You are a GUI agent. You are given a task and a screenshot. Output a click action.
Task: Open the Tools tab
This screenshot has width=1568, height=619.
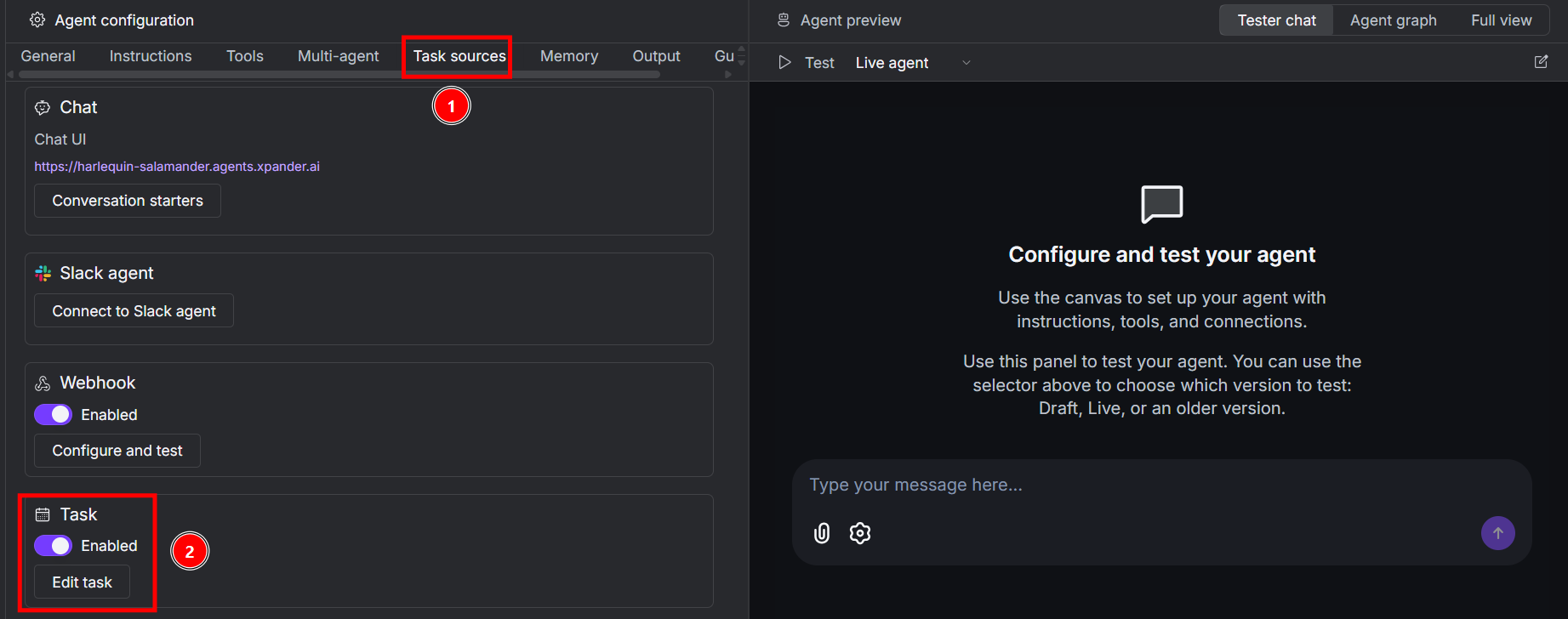[x=245, y=56]
